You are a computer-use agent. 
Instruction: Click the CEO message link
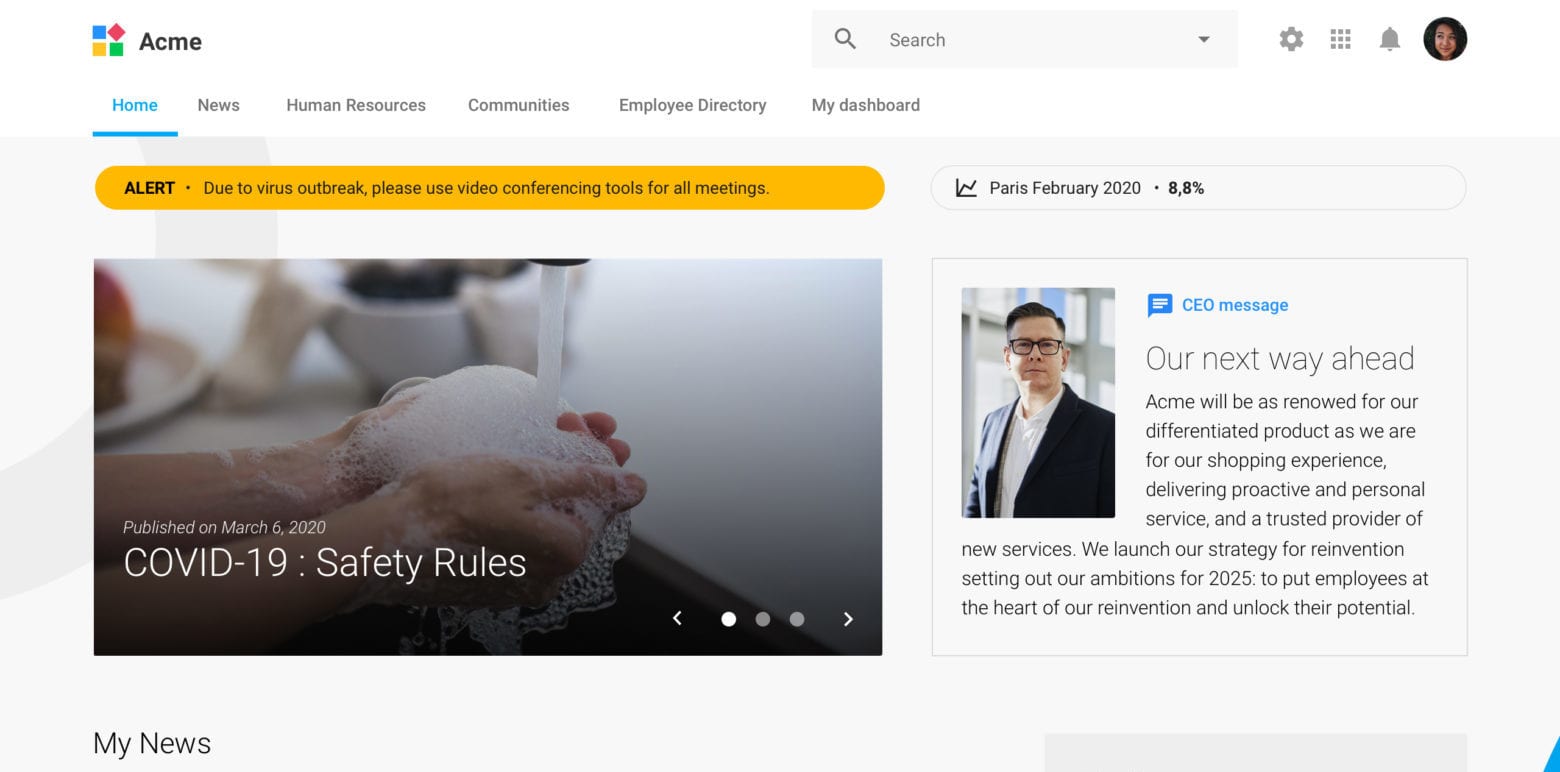pos(1234,305)
